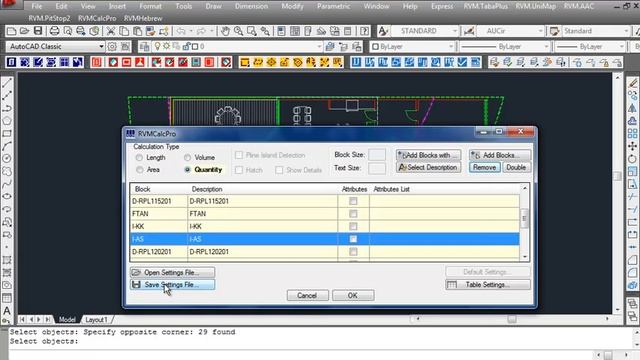The height and width of the screenshot is (360, 640).
Task: Open the STANDARD text style dropdown
Action: coord(454,31)
